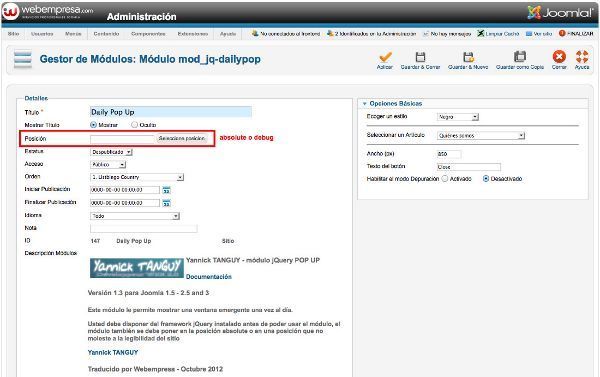Click the Nota input field
600x377 pixels.
point(144,228)
